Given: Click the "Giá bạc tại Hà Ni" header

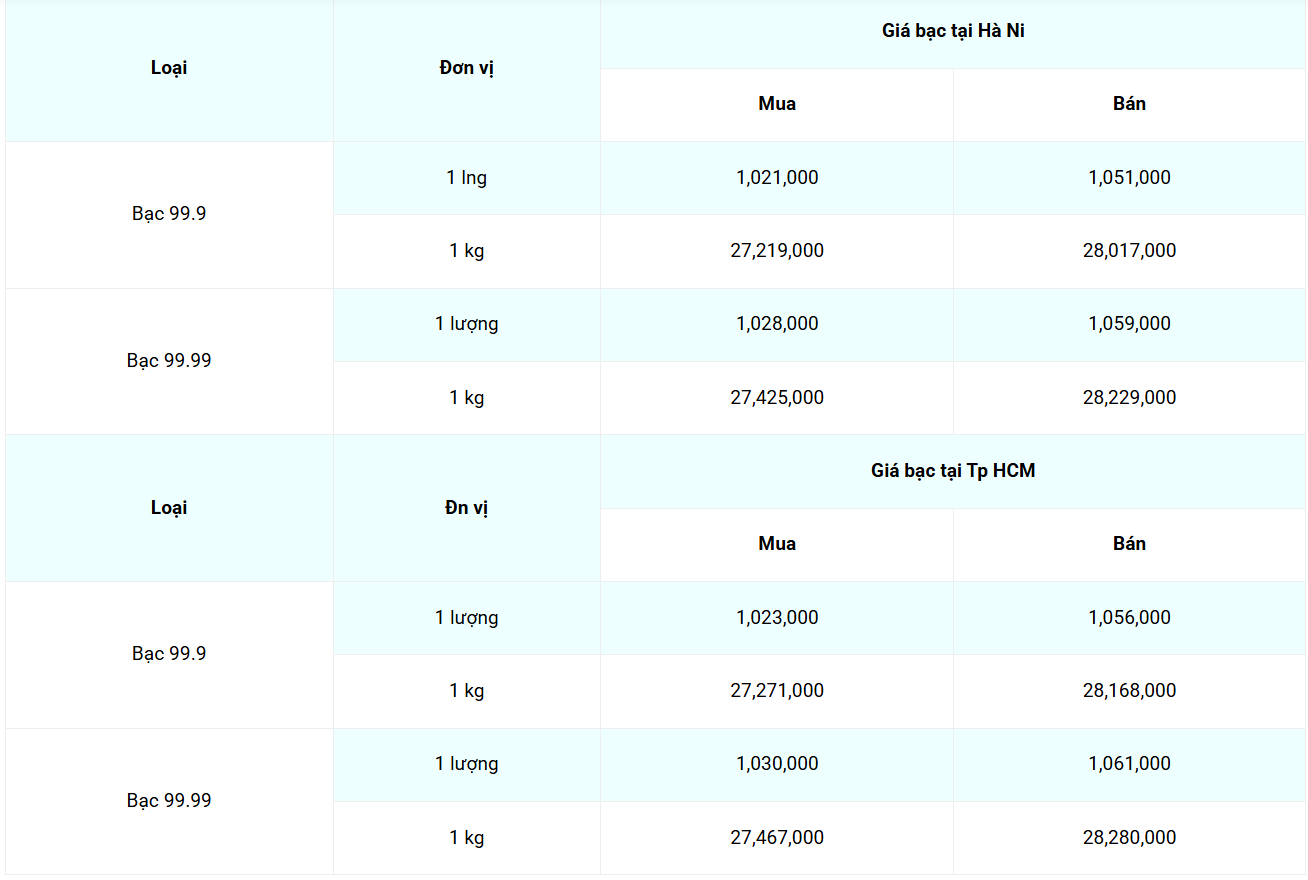Looking at the screenshot, I should (x=952, y=31).
